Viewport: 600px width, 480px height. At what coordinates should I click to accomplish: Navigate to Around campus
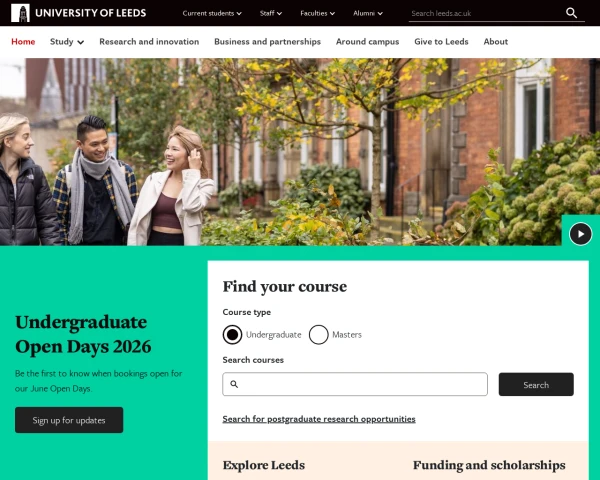click(367, 42)
